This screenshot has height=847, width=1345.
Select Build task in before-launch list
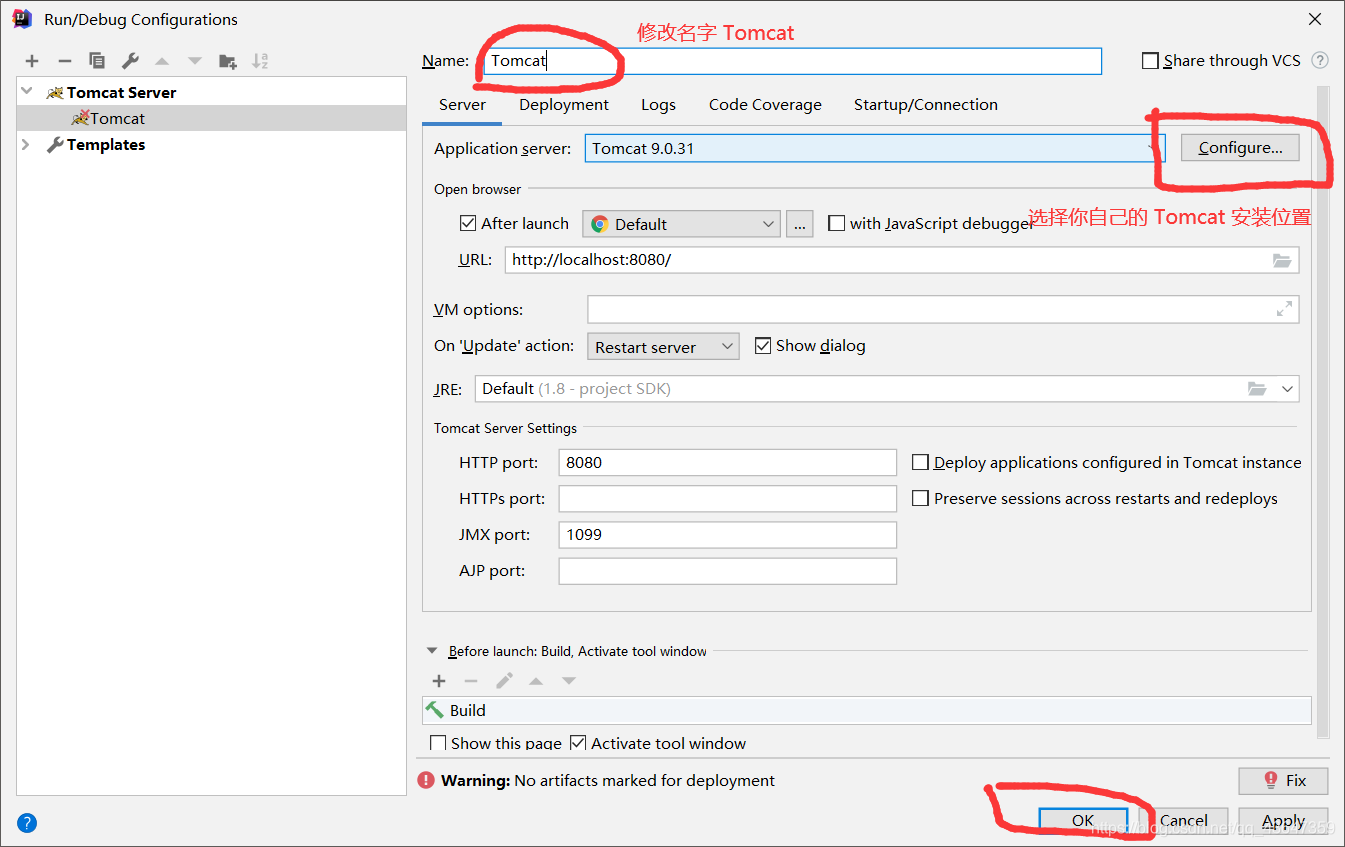[x=867, y=710]
